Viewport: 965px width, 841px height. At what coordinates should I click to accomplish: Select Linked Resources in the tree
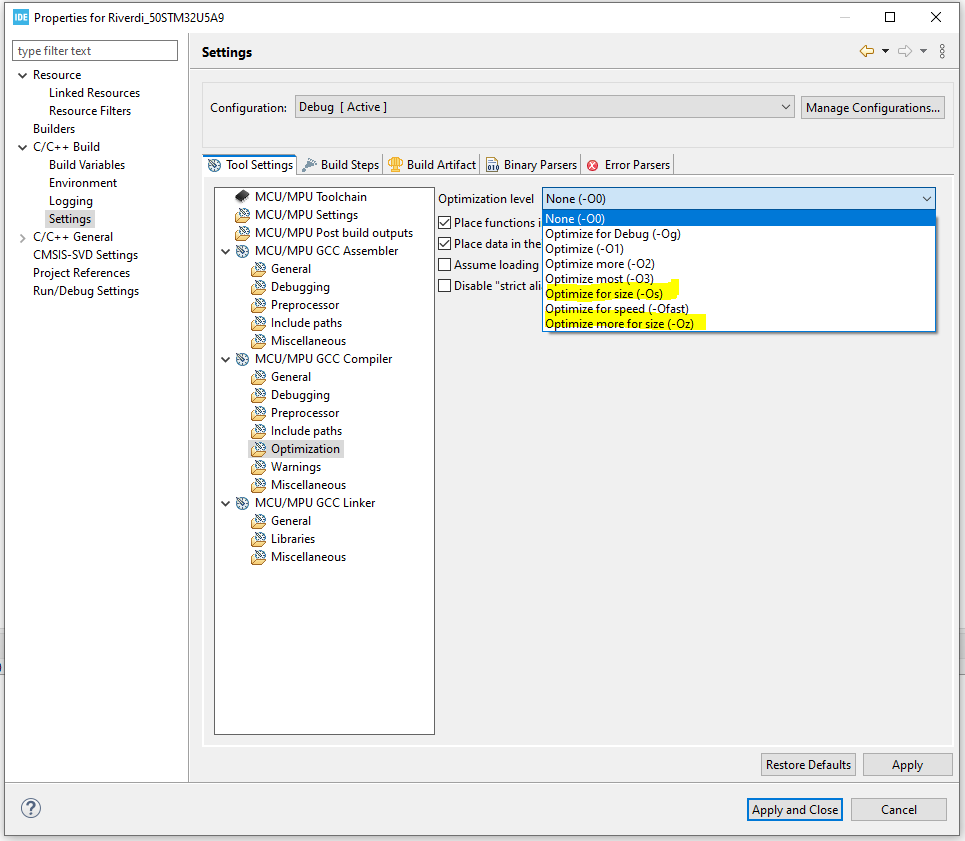[94, 93]
